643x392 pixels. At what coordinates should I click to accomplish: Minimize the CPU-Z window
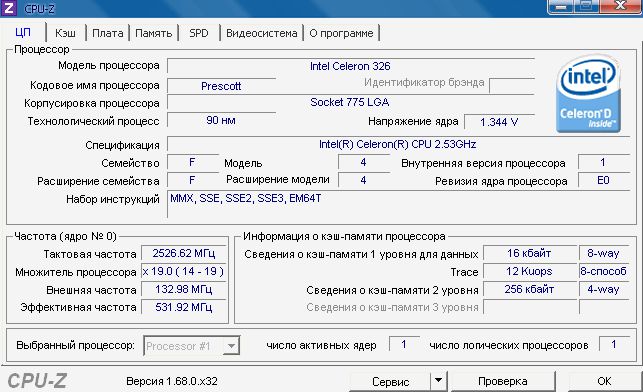561,6
